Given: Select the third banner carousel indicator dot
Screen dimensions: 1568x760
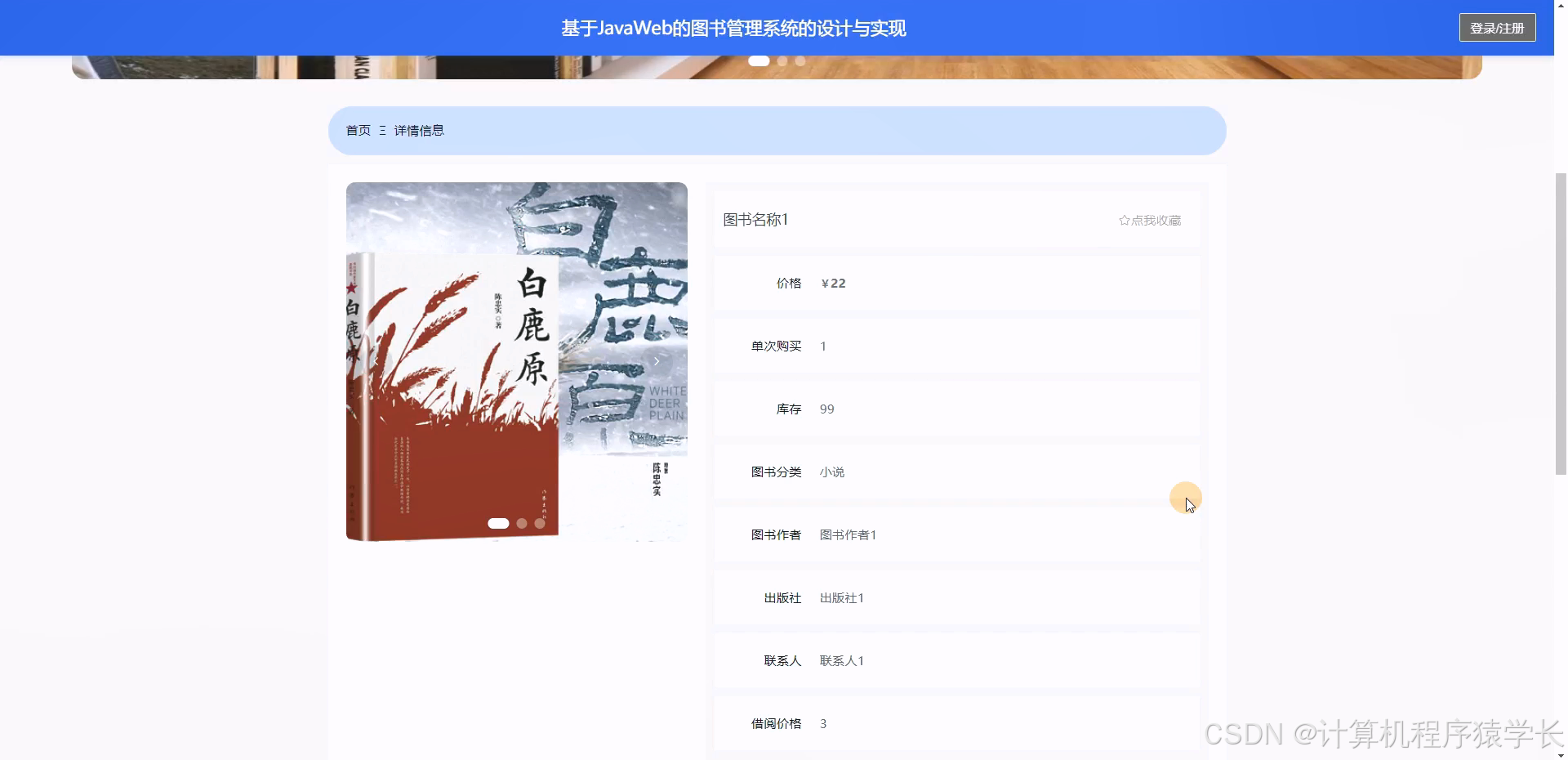Looking at the screenshot, I should [x=800, y=60].
